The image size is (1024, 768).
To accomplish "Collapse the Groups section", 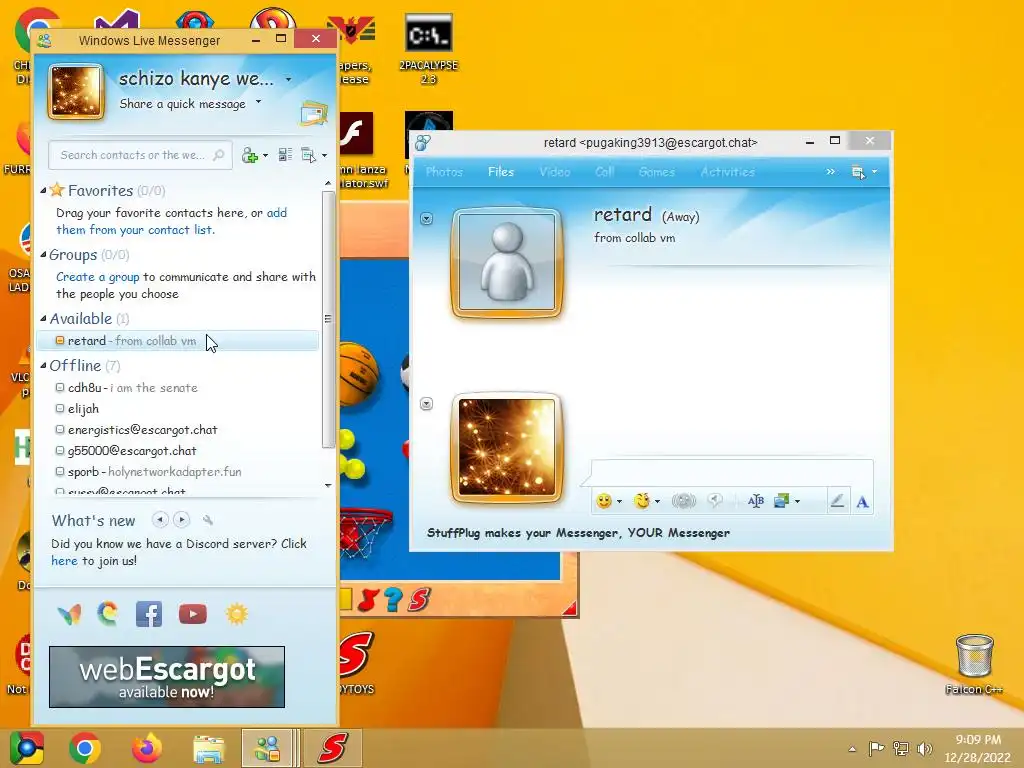I will coord(43,255).
